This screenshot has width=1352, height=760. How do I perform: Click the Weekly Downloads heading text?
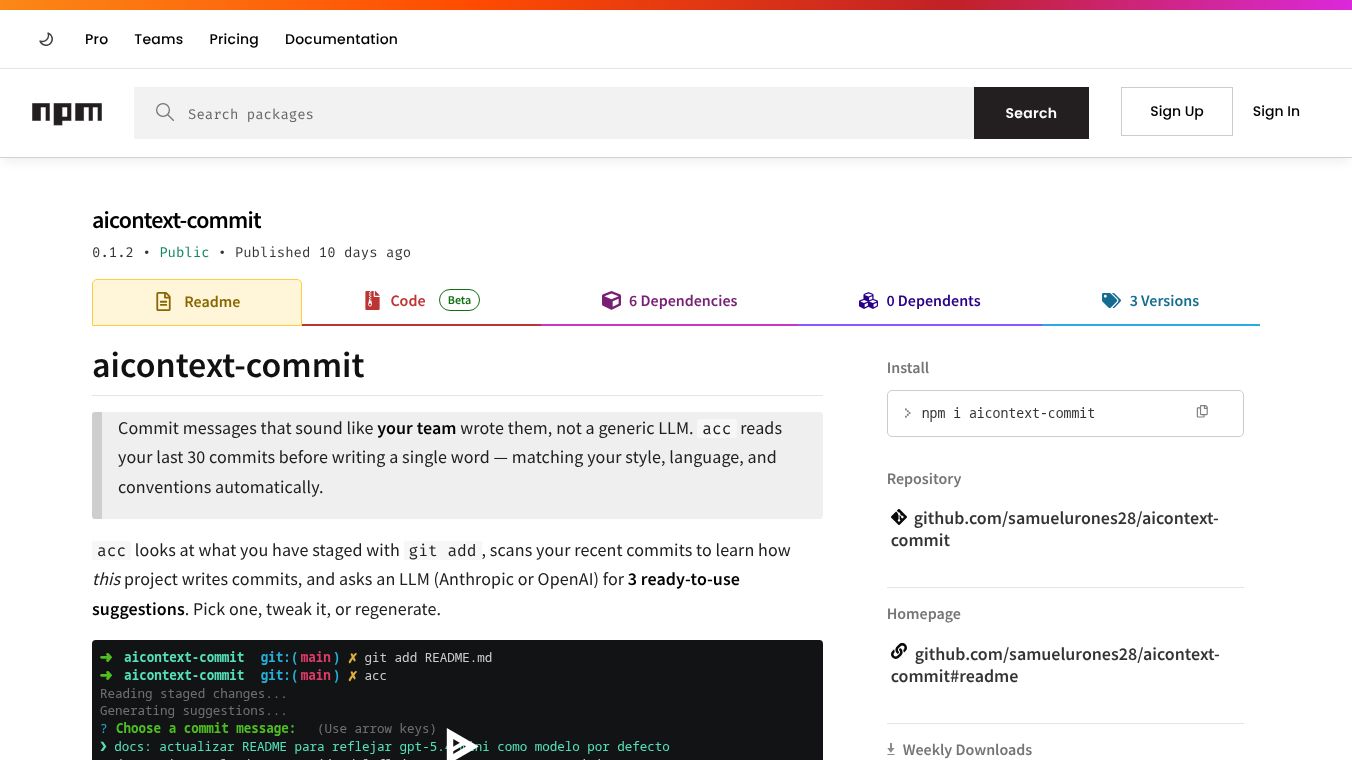[967, 750]
